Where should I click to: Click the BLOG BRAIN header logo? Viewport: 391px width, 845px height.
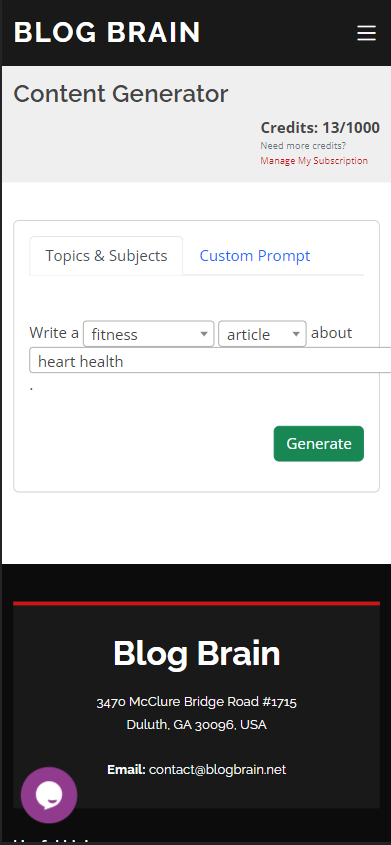(107, 32)
